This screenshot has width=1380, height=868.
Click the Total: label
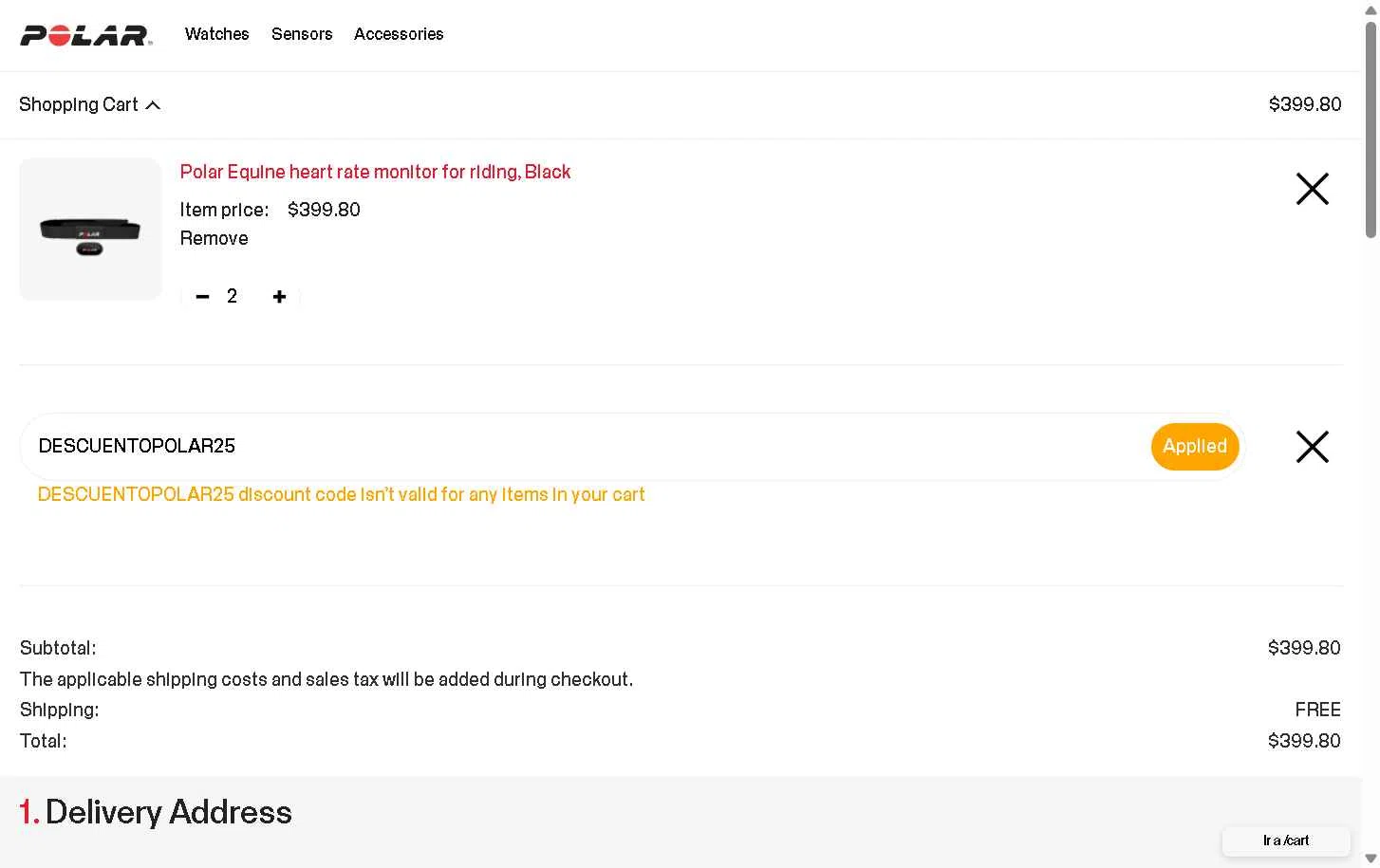(43, 741)
